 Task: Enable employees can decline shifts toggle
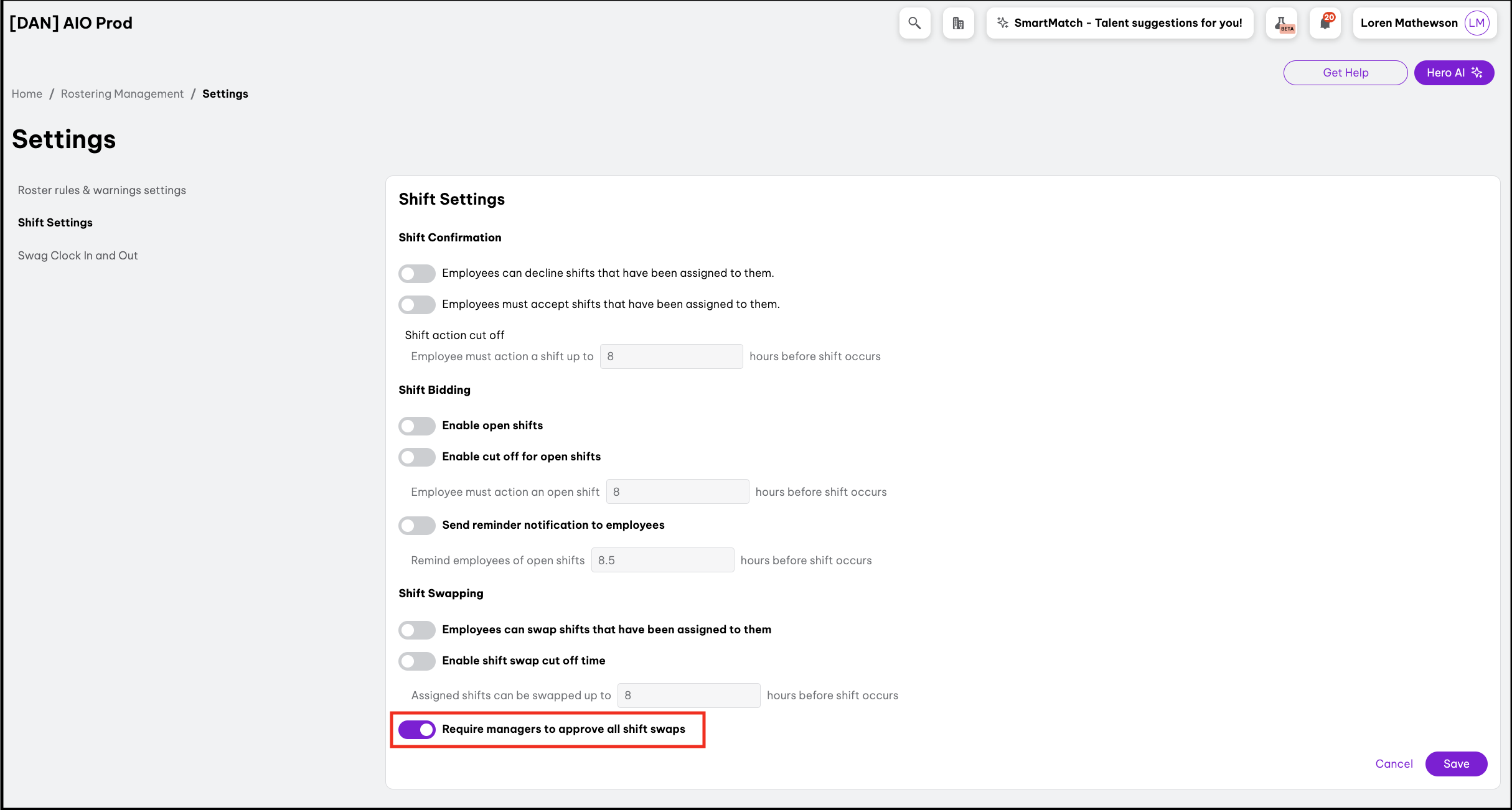point(416,274)
